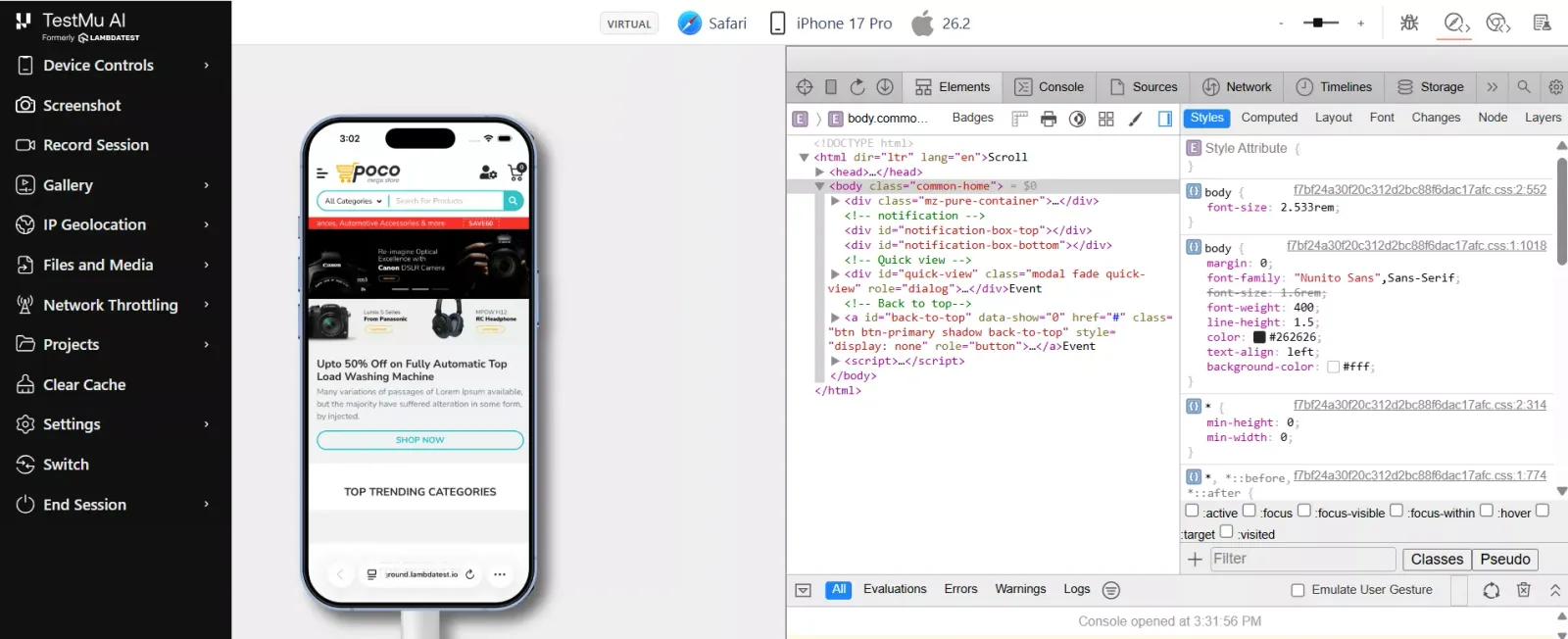Click the hamburger menu in phone page
1568x639 pixels.
tap(321, 173)
